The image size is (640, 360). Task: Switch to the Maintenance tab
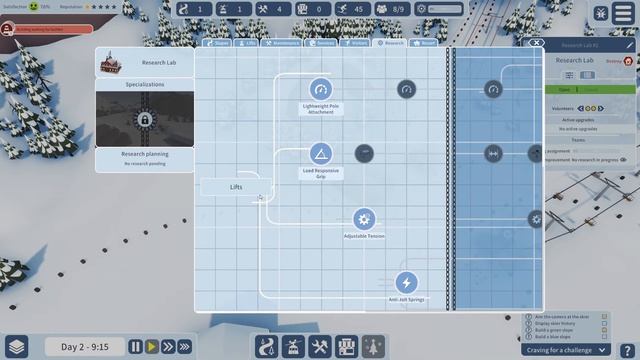282,43
